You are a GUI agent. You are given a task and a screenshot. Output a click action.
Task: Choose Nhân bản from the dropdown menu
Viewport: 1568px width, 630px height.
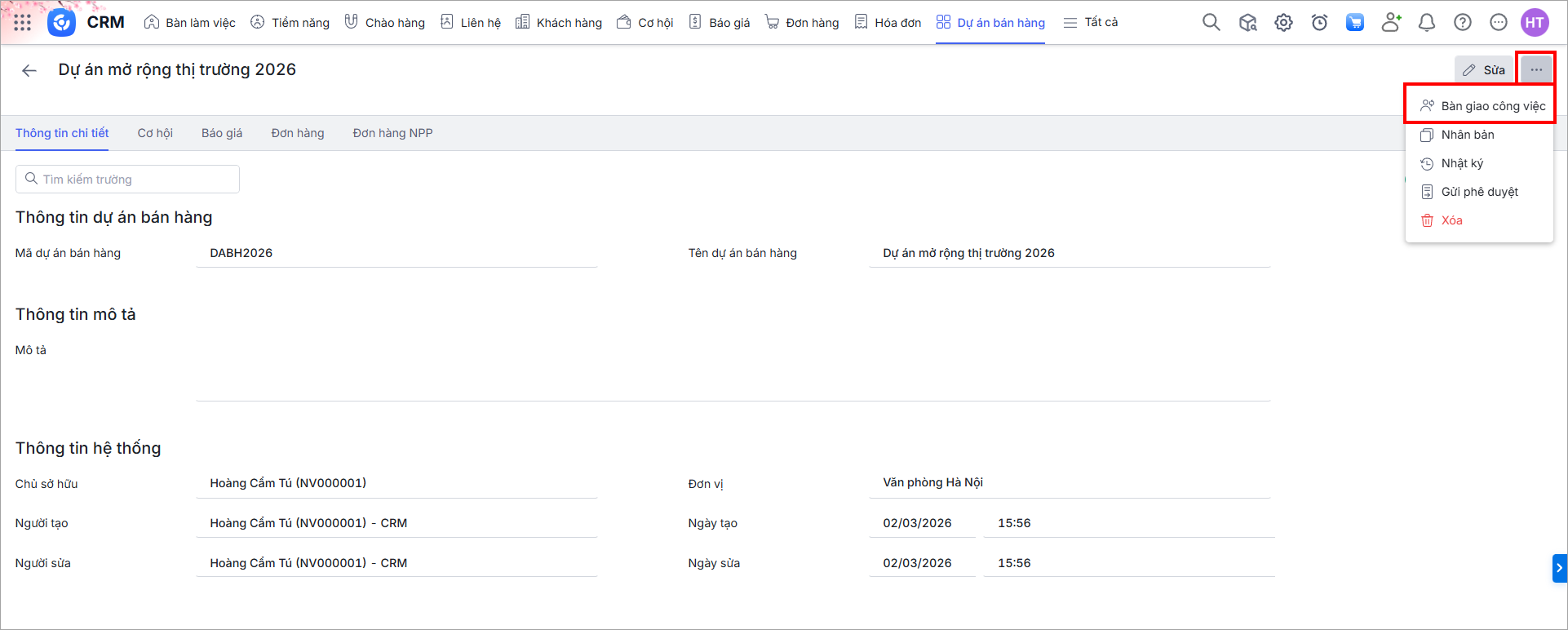tap(1467, 135)
